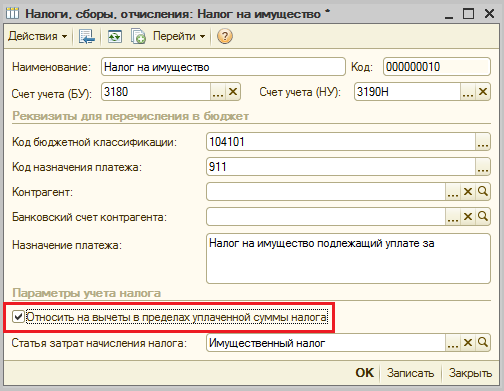Screen dimensions: 504x391
Task: Click the list navigation icon after Действия
Action: 87,36
